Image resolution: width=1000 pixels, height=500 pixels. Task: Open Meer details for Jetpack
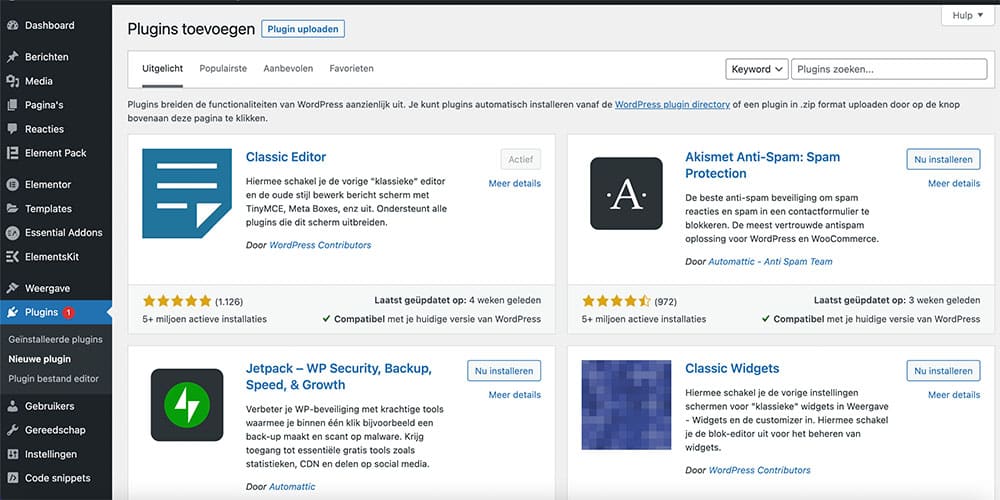[x=515, y=395]
